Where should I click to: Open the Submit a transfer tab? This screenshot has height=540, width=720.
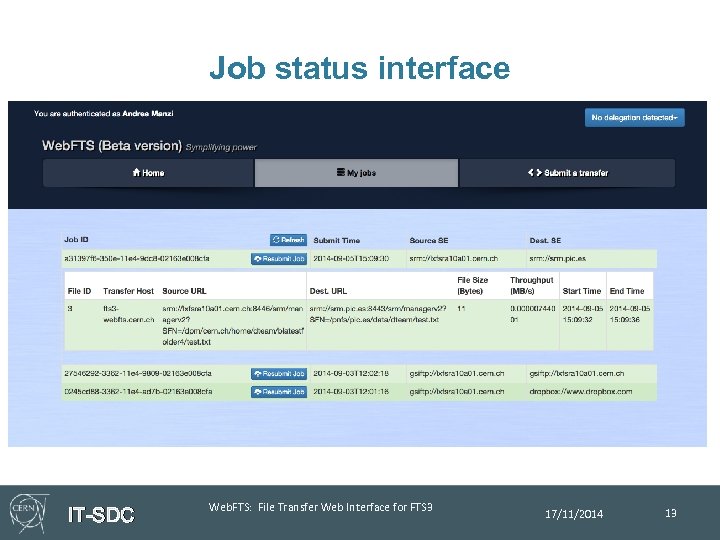click(567, 173)
